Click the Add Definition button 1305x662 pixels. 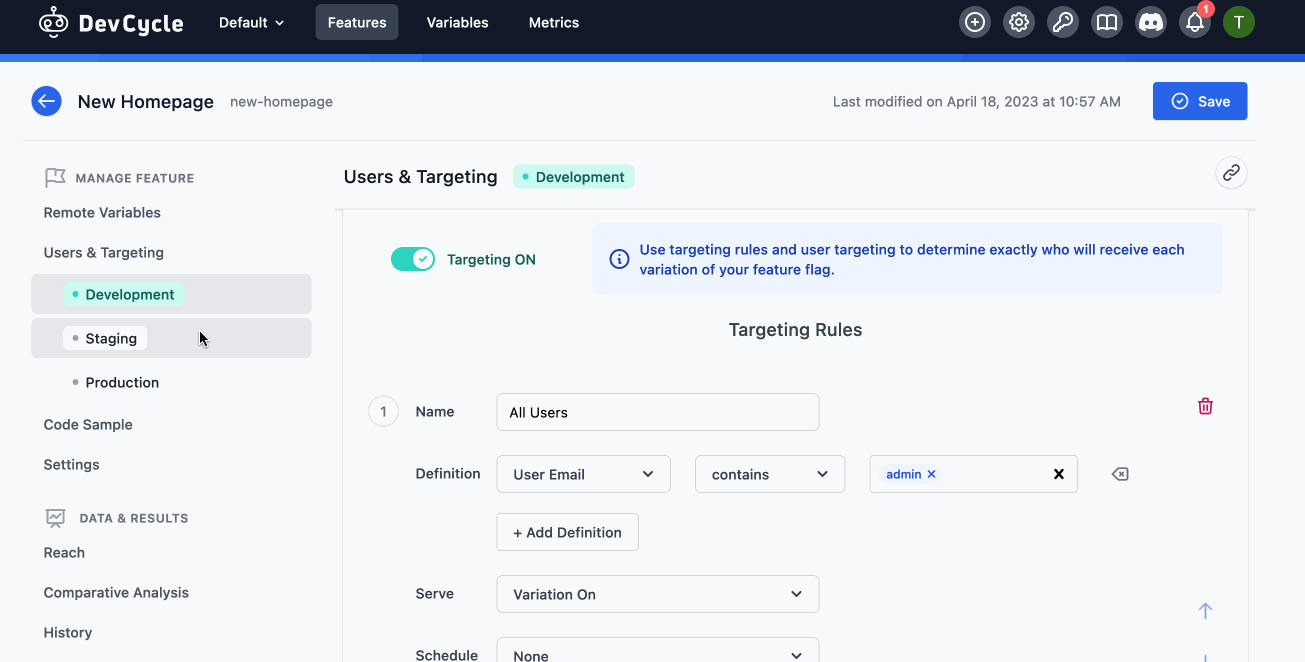tap(567, 532)
